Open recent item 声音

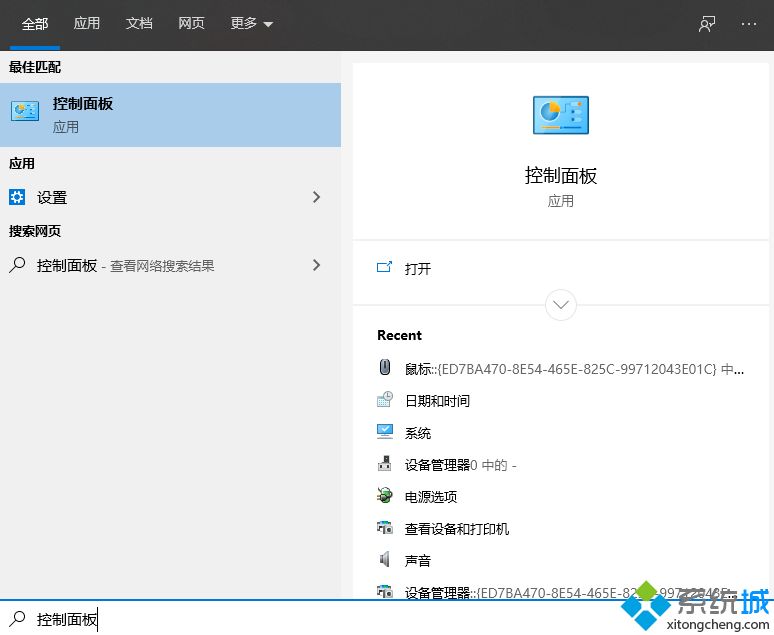point(418,560)
